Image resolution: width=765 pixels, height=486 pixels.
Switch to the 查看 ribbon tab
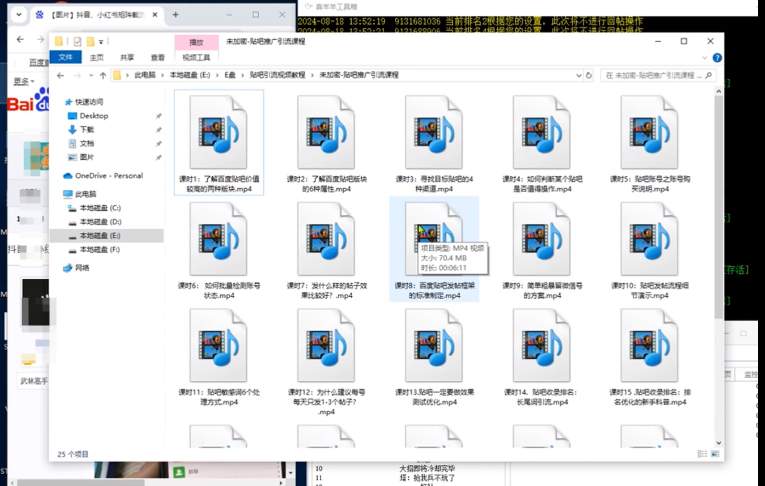157,58
